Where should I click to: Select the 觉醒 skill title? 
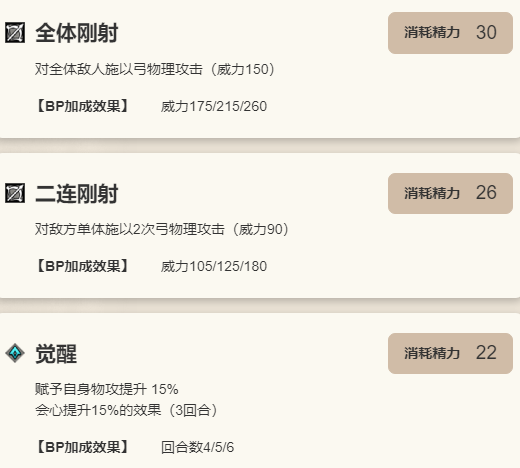pyautogui.click(x=56, y=354)
